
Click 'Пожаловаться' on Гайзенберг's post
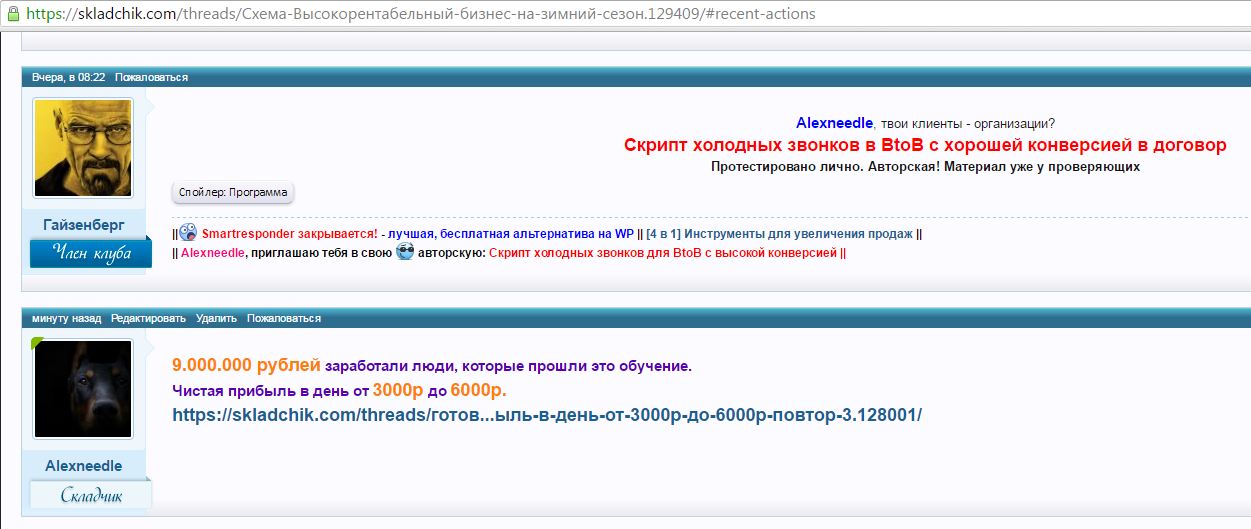(151, 77)
